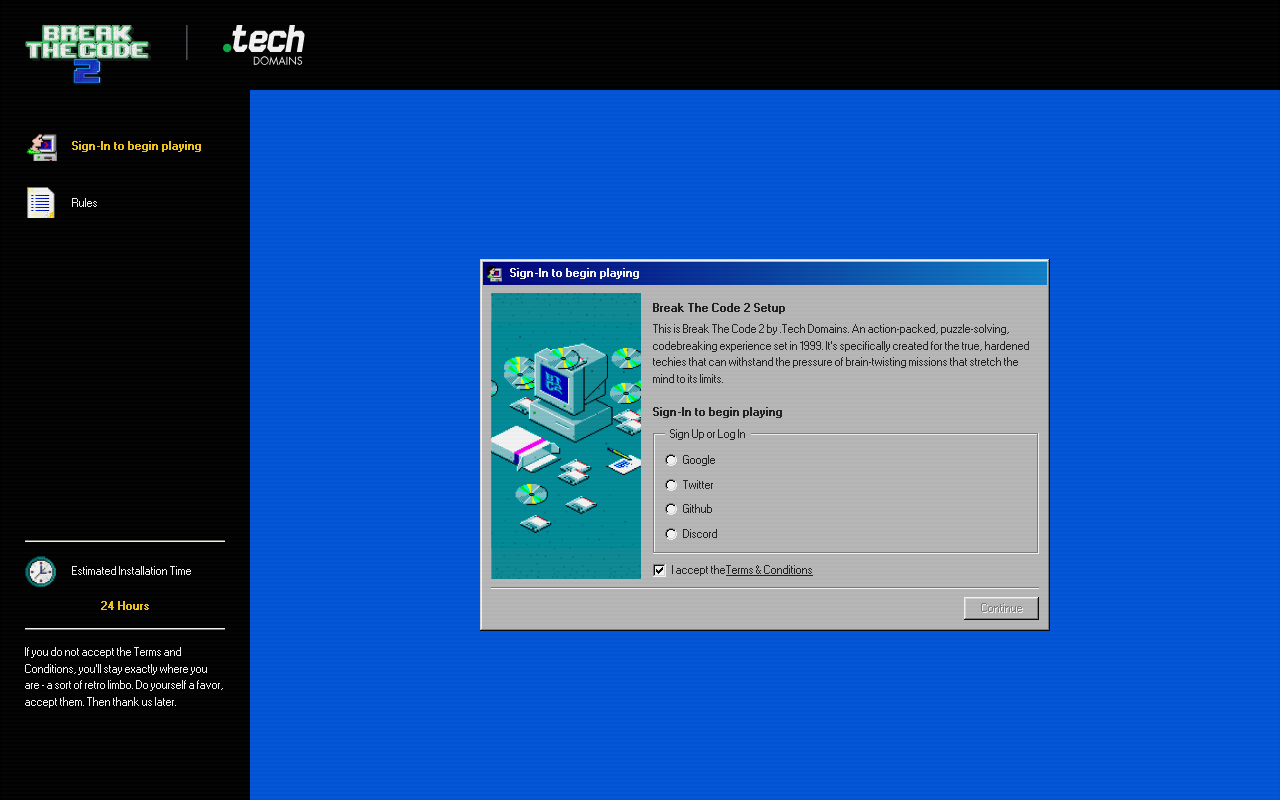Click the Break The Code 2 description paragraph
The width and height of the screenshot is (1280, 800).
[841, 354]
